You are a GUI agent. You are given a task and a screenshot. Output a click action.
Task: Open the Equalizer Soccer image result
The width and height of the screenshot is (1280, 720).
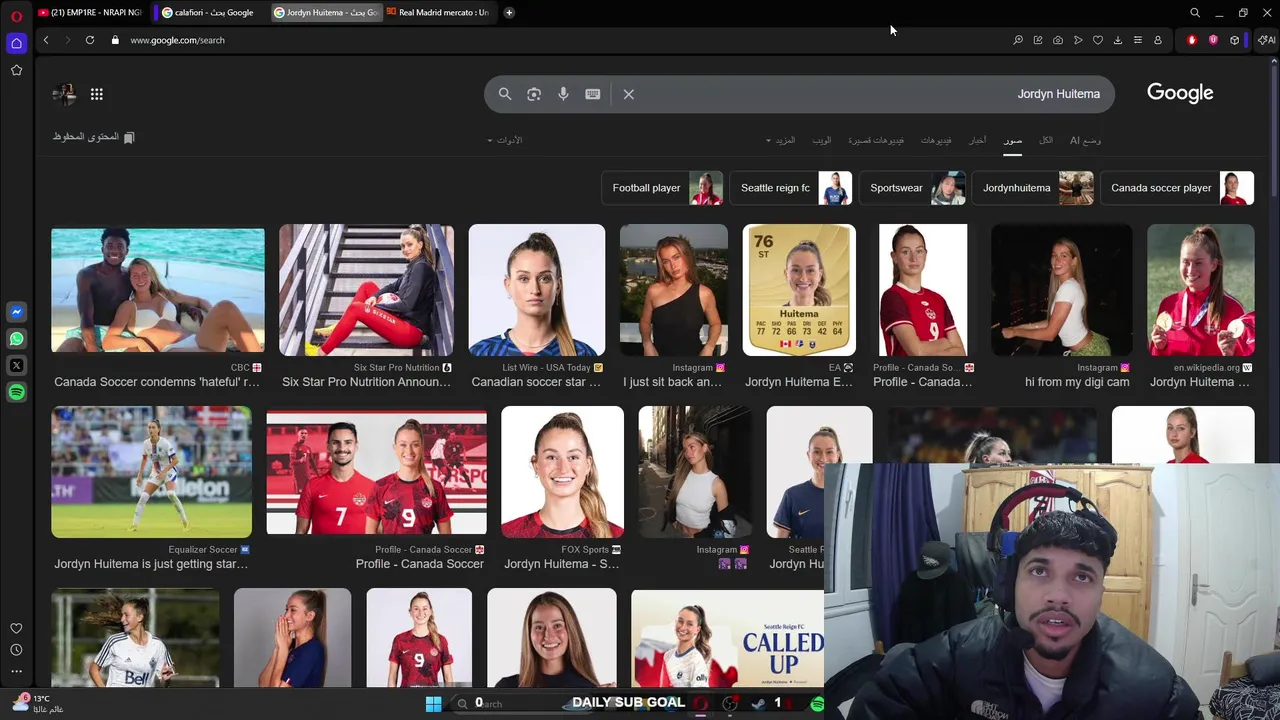(x=151, y=472)
